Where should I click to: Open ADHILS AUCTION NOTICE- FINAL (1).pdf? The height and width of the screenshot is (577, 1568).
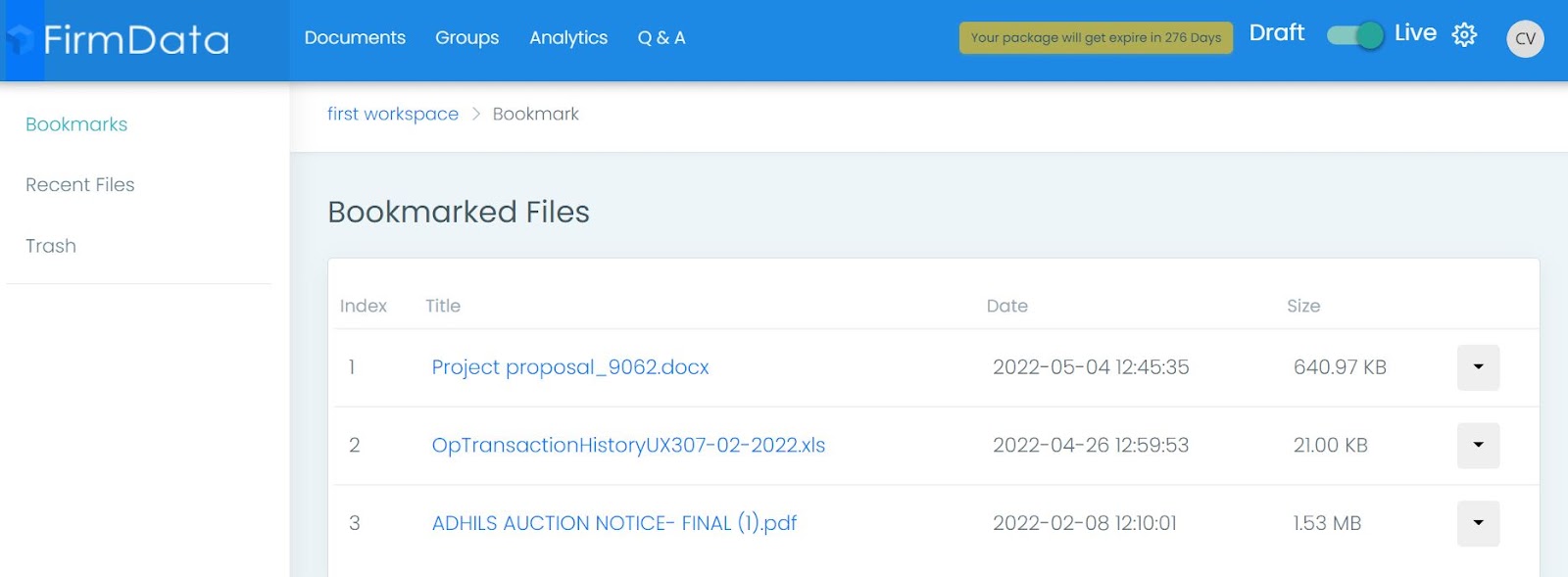point(614,524)
